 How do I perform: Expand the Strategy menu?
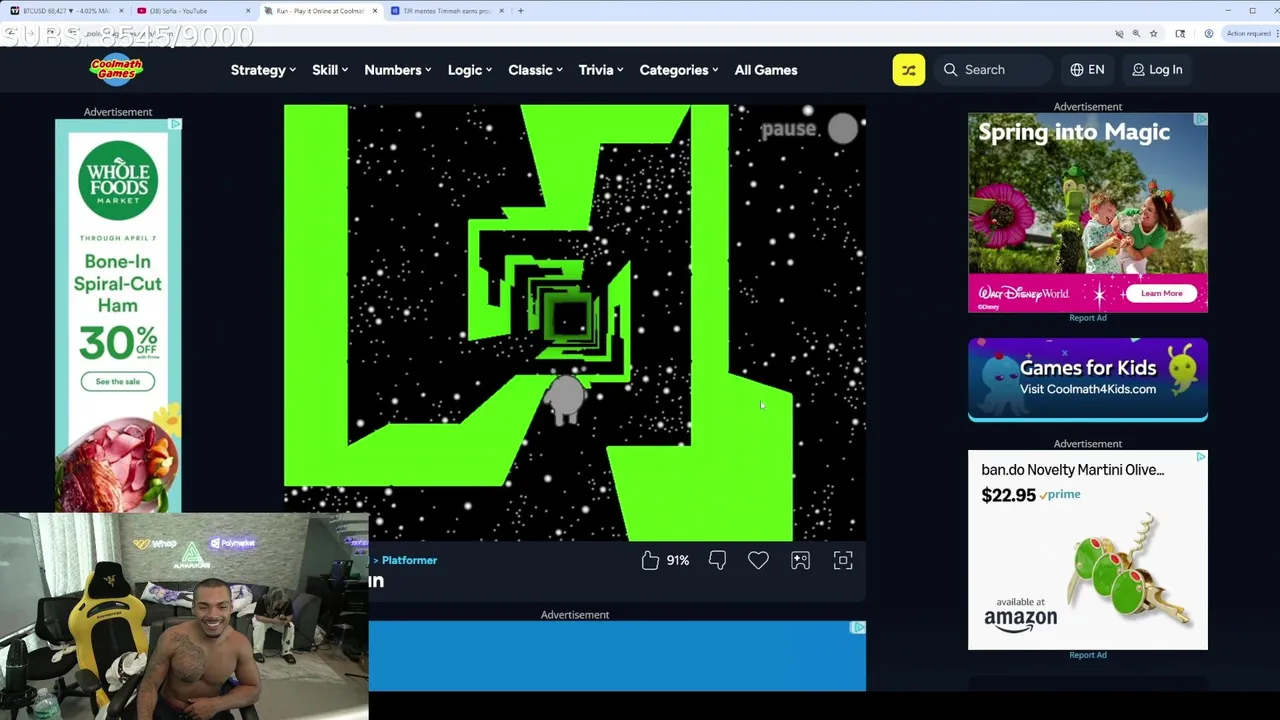(x=263, y=70)
